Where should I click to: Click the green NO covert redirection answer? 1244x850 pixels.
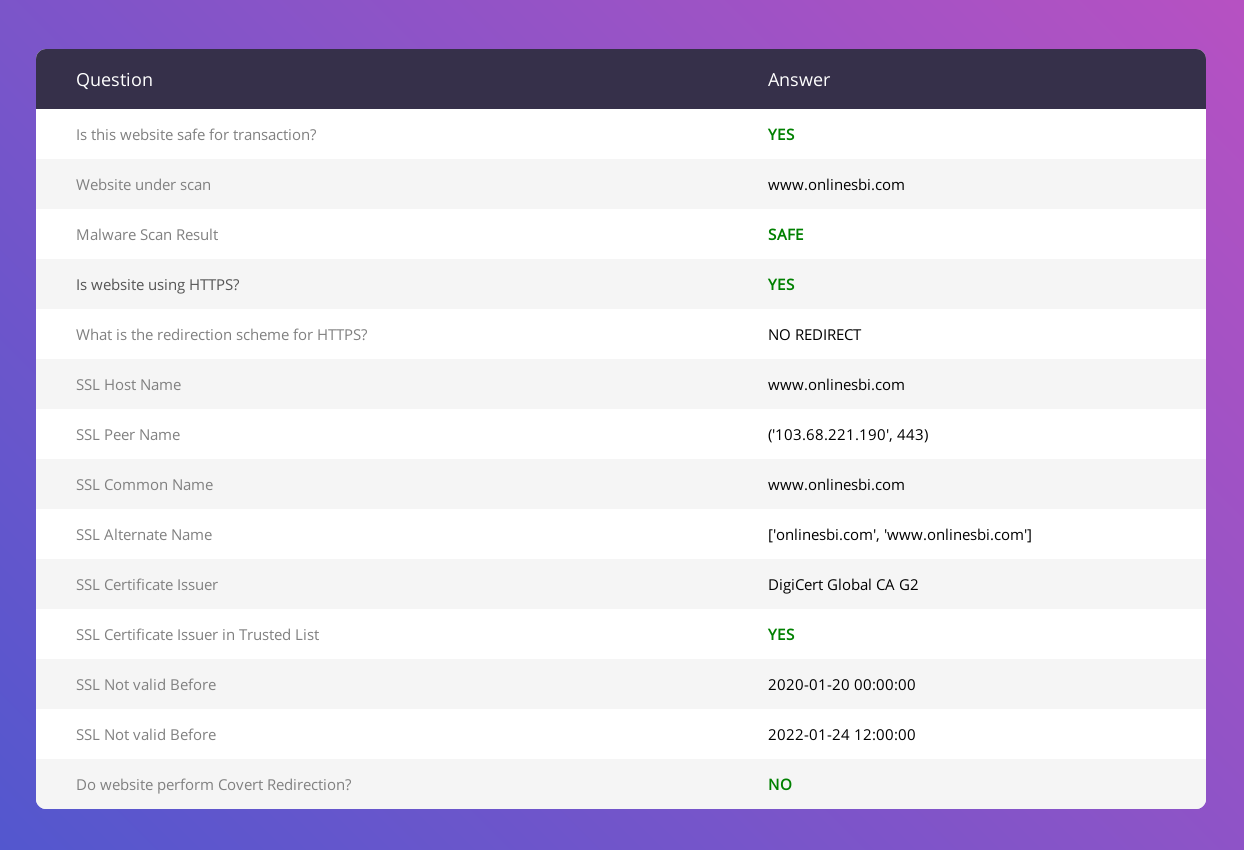point(780,784)
